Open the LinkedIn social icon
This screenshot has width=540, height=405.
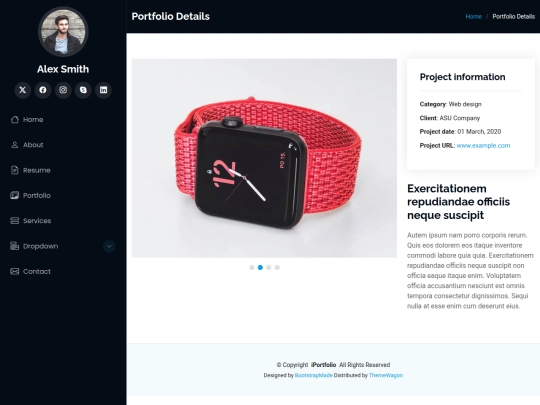coord(103,90)
